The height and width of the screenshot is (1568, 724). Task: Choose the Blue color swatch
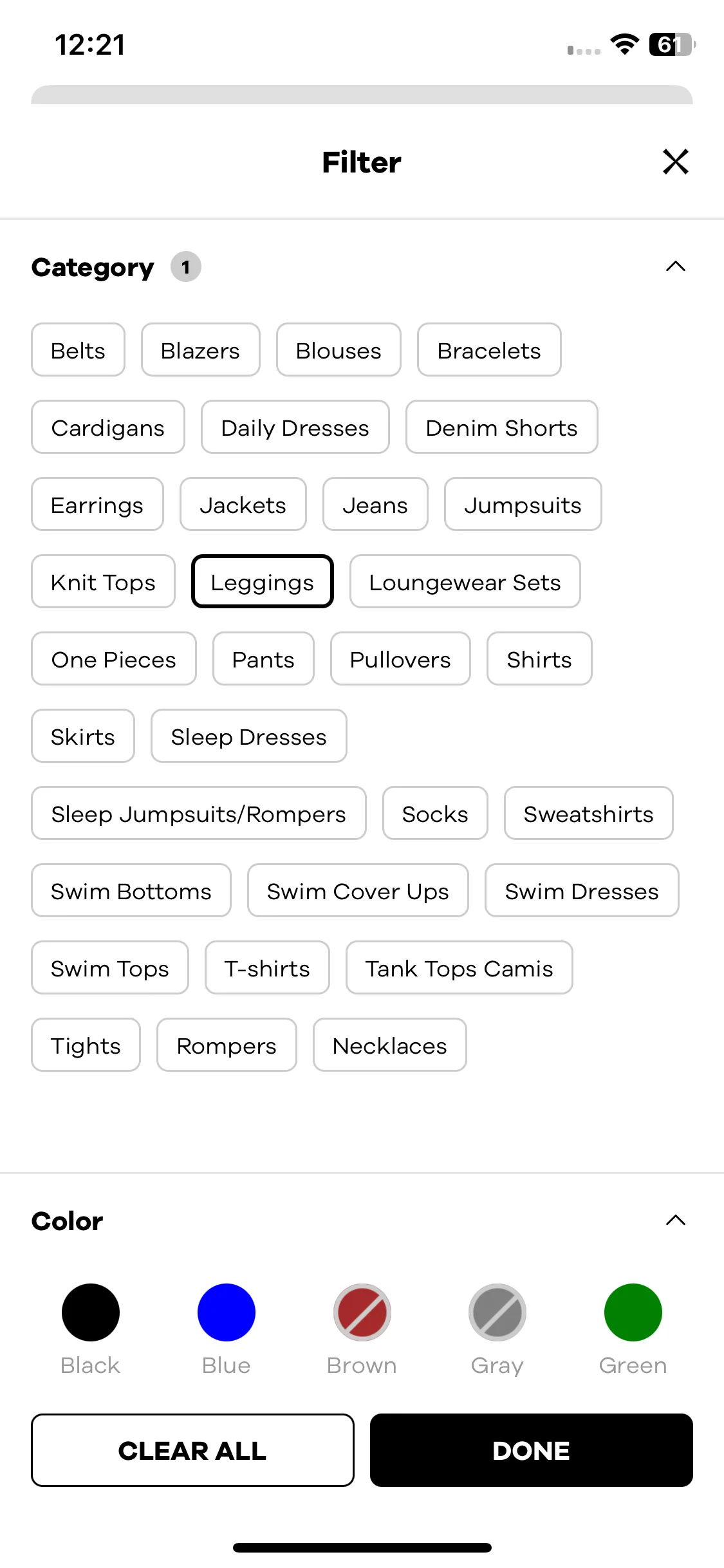click(227, 1312)
